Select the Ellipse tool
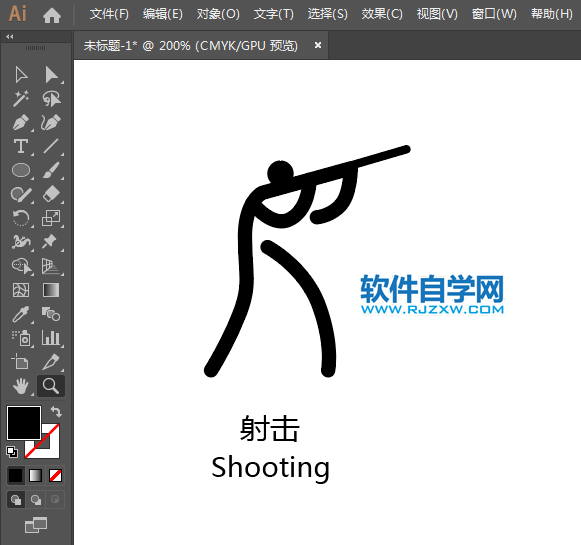Viewport: 581px width, 545px height. point(21,170)
